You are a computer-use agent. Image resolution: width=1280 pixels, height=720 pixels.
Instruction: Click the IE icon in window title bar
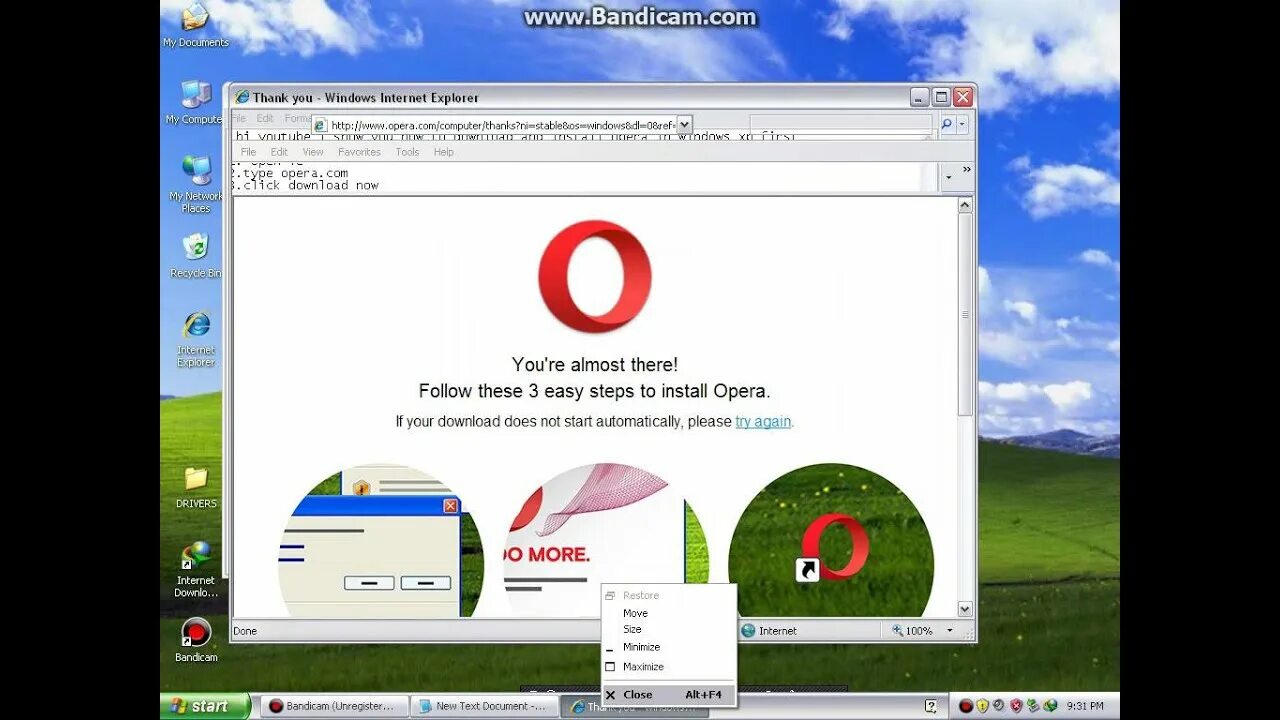(x=242, y=97)
